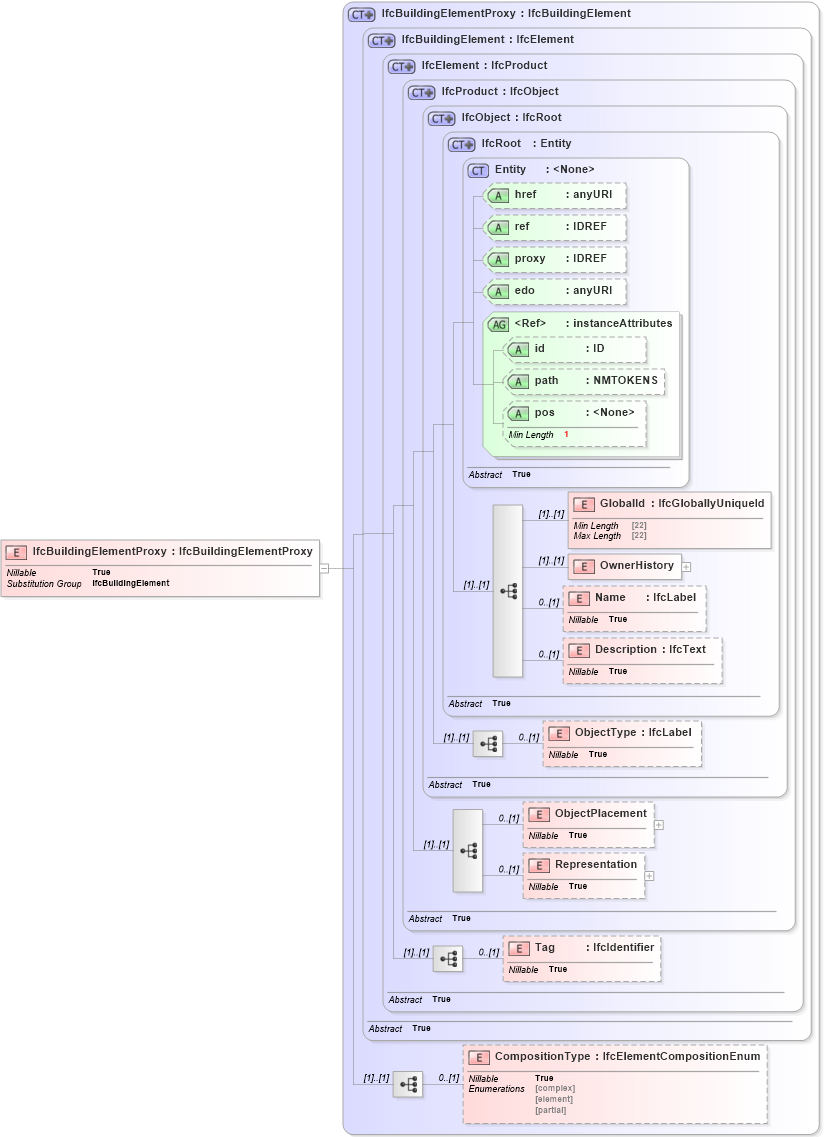Select the A icon for the pos attribute
Screen dimensions: 824x1137
[518, 413]
